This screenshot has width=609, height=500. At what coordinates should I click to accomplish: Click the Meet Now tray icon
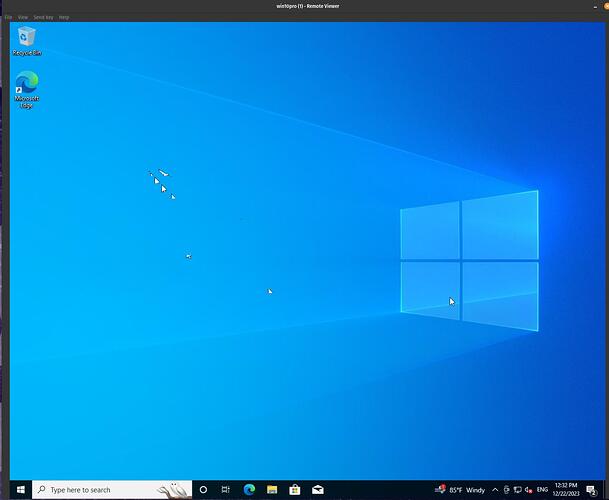(x=506, y=490)
